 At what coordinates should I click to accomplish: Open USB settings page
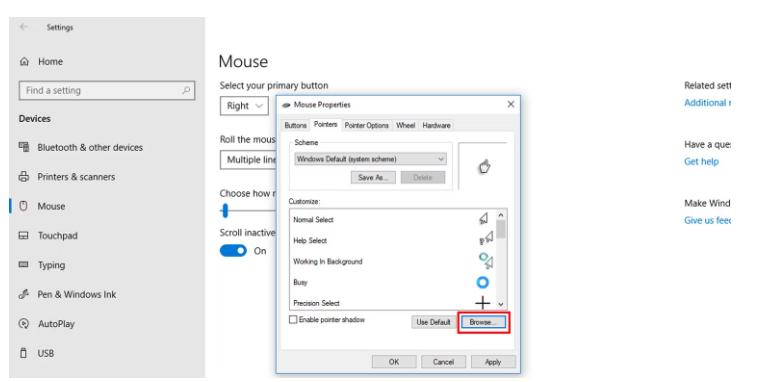tap(45, 353)
